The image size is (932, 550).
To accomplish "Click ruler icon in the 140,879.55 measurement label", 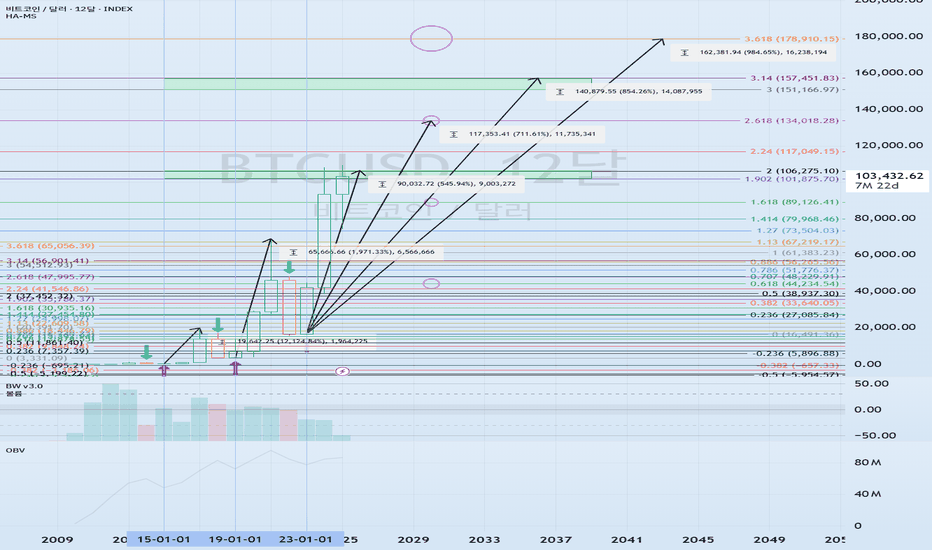I will (x=559, y=92).
